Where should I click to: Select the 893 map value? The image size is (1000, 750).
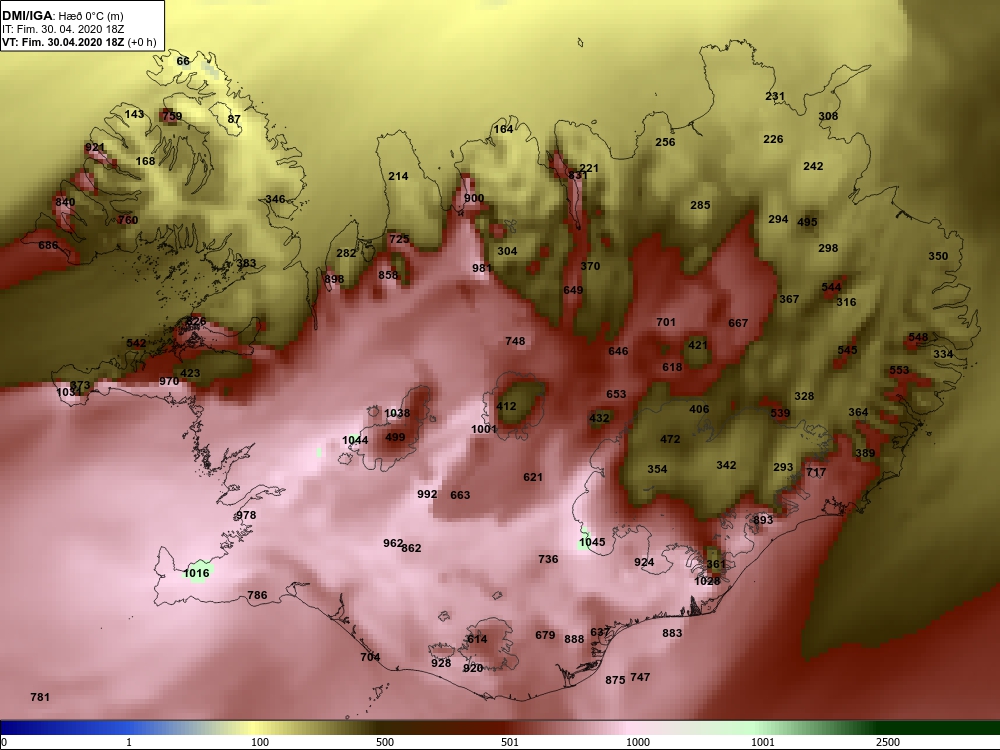[763, 520]
